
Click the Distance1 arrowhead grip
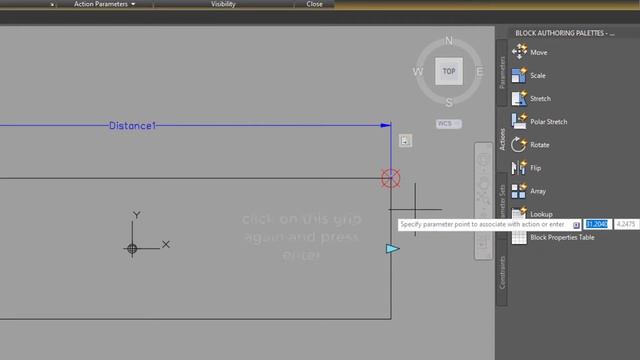(x=385, y=125)
